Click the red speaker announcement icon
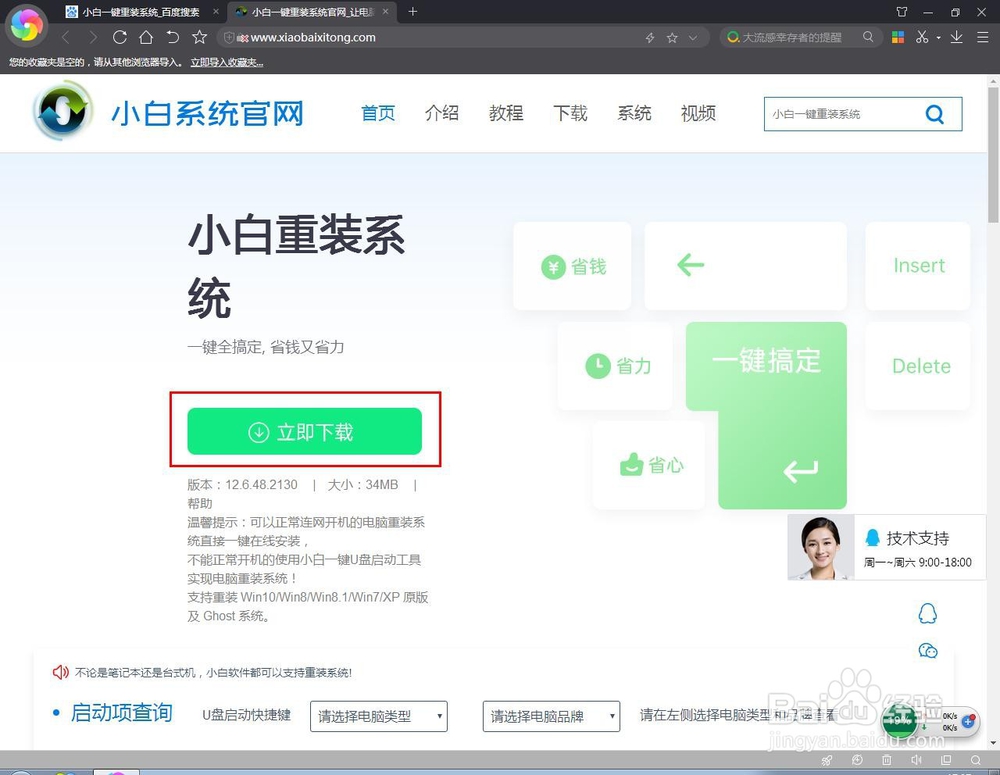 coord(61,672)
